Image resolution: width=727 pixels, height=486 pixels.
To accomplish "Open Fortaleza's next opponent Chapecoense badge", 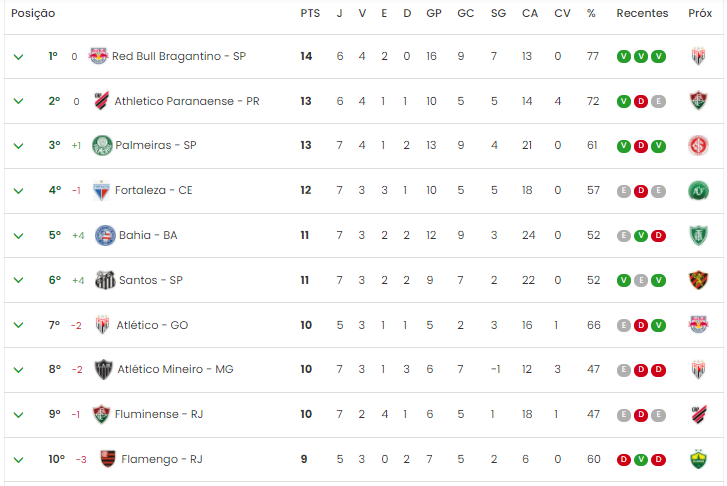I will pos(698,191).
